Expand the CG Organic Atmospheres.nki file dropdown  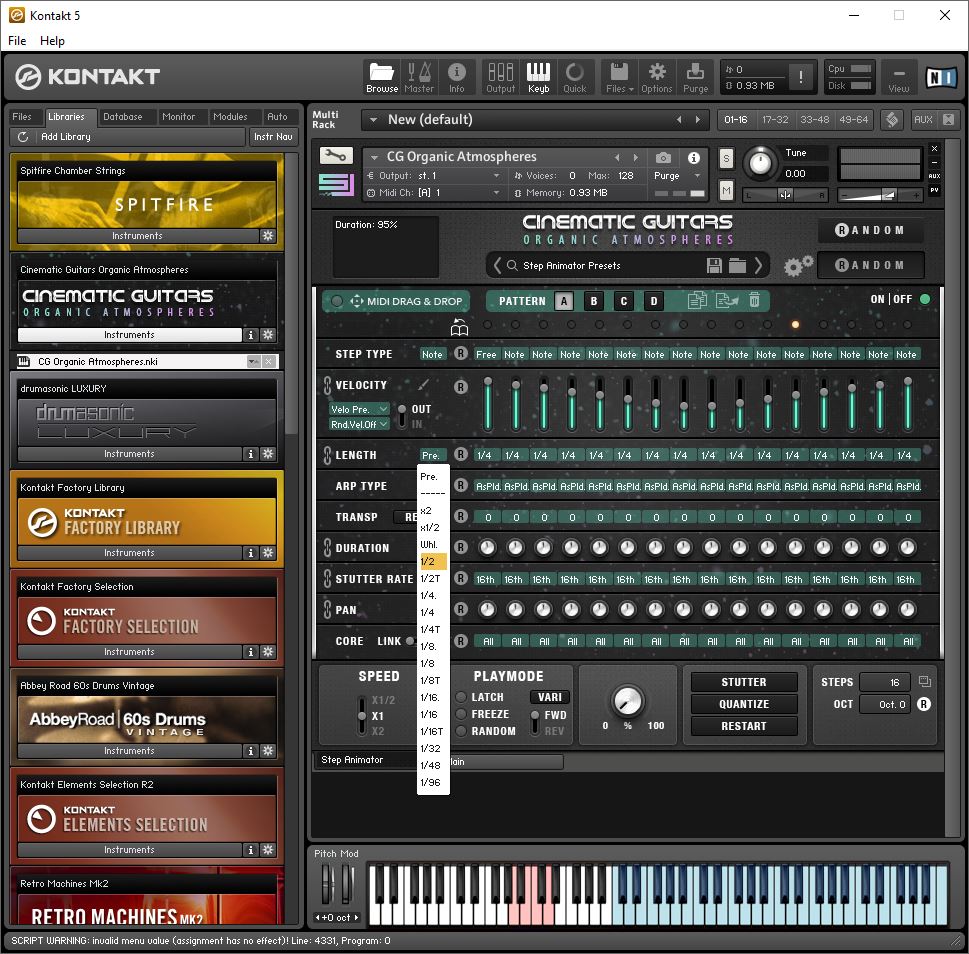click(x=253, y=361)
